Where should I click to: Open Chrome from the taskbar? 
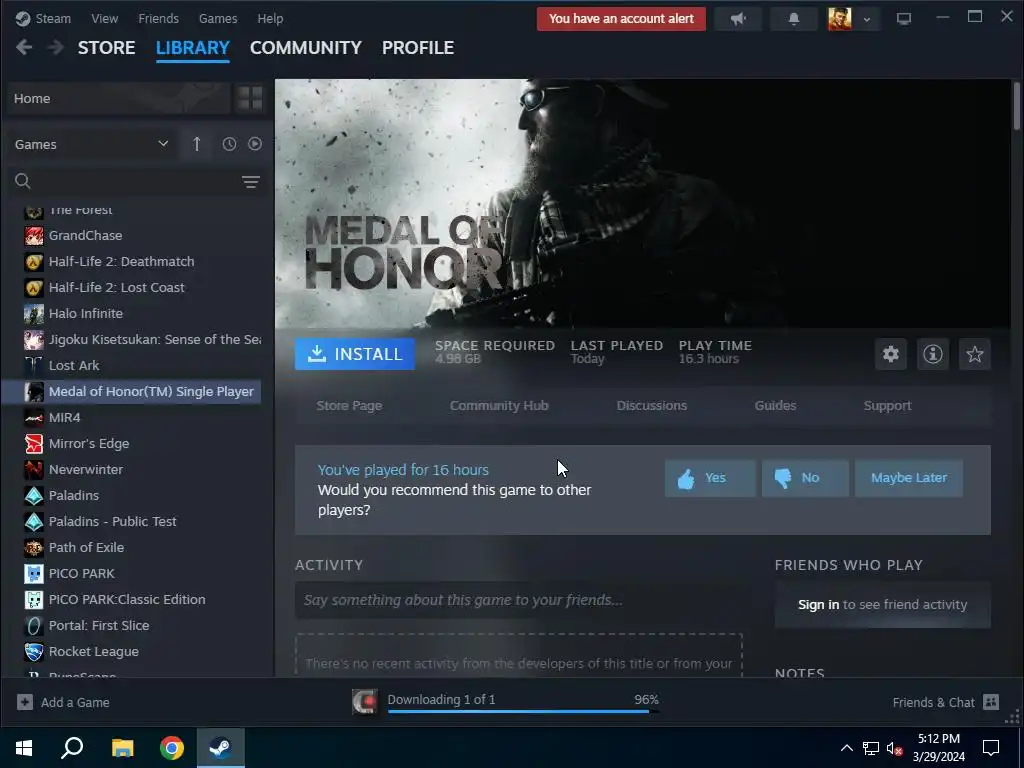pos(172,748)
